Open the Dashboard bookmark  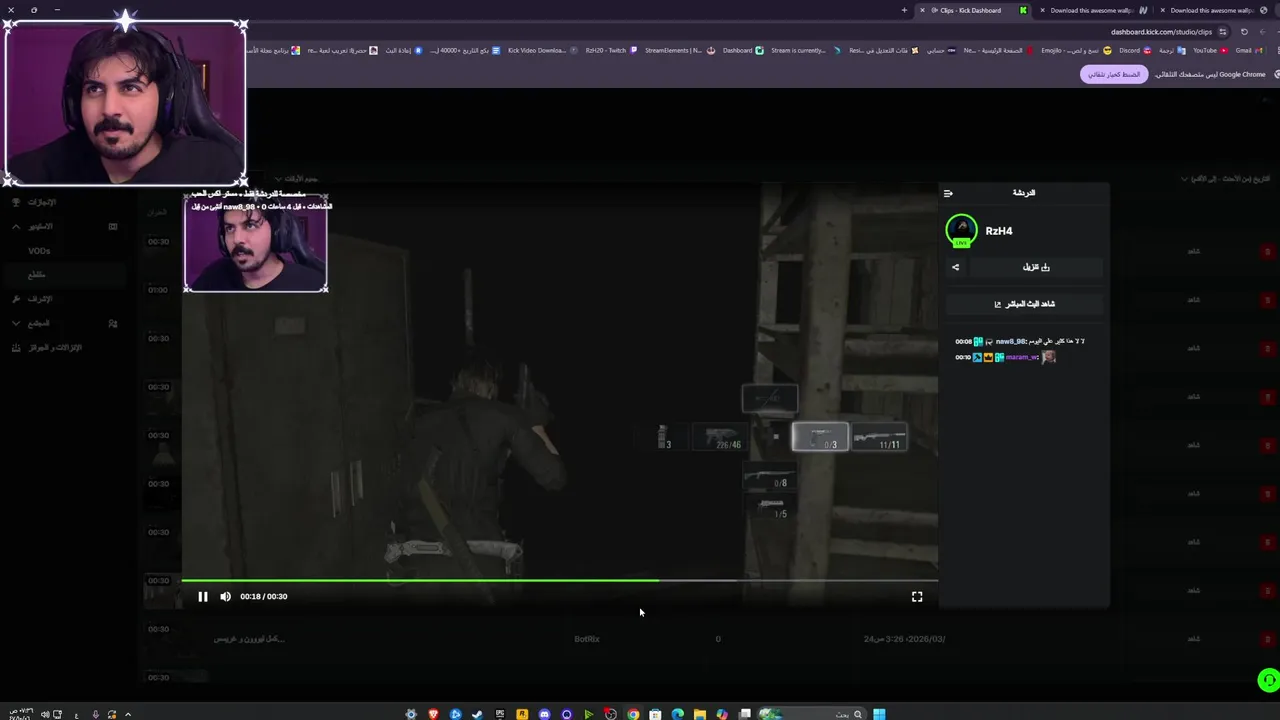[743, 50]
